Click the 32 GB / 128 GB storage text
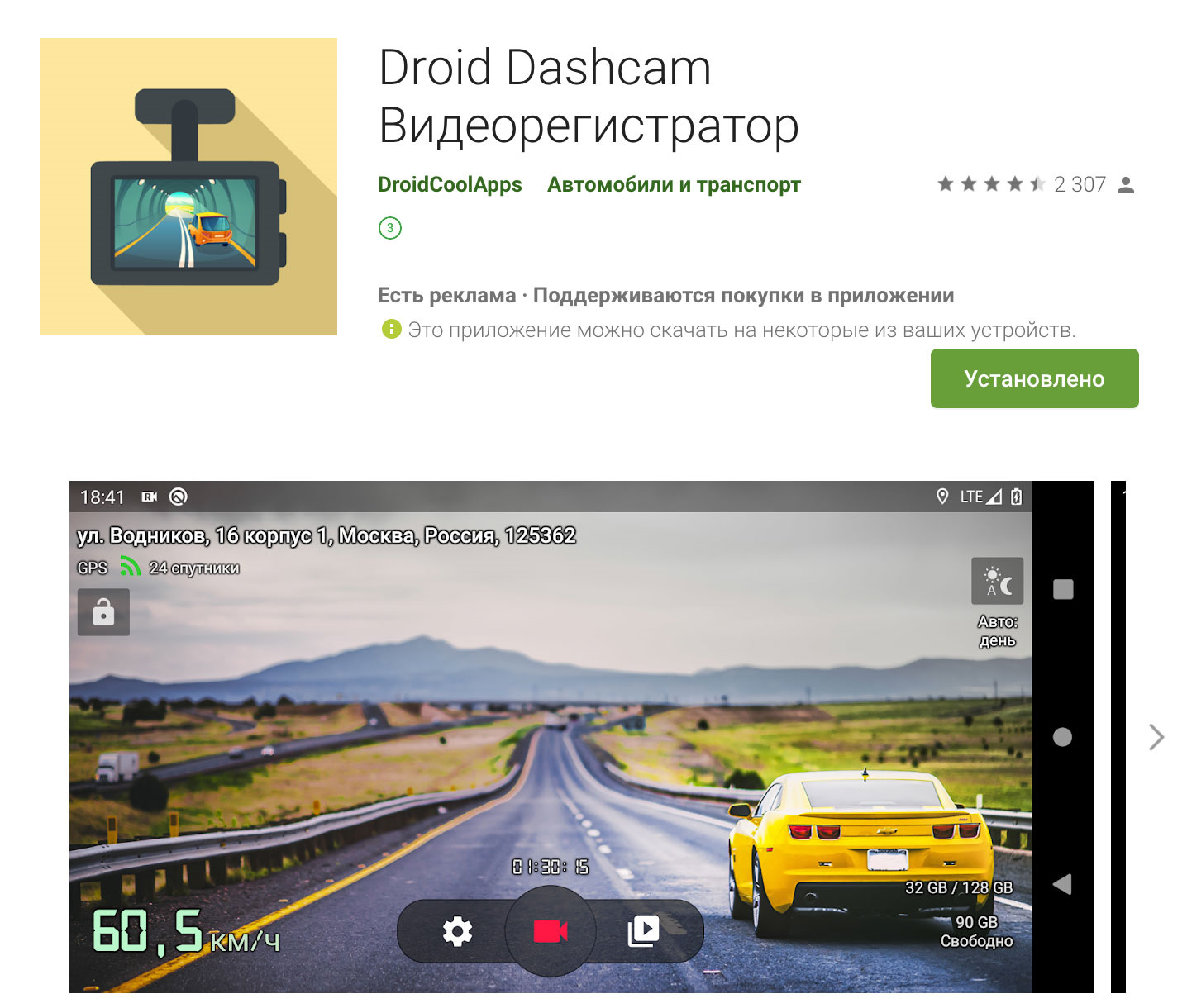 pyautogui.click(x=959, y=887)
